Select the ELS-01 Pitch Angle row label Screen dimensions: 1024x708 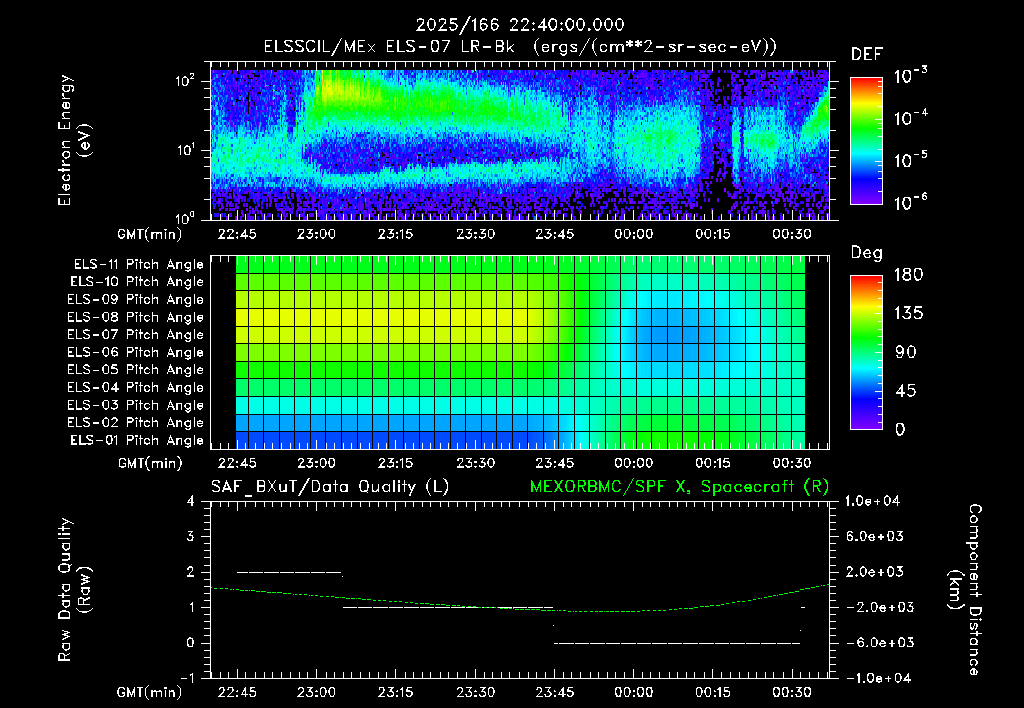[137, 440]
